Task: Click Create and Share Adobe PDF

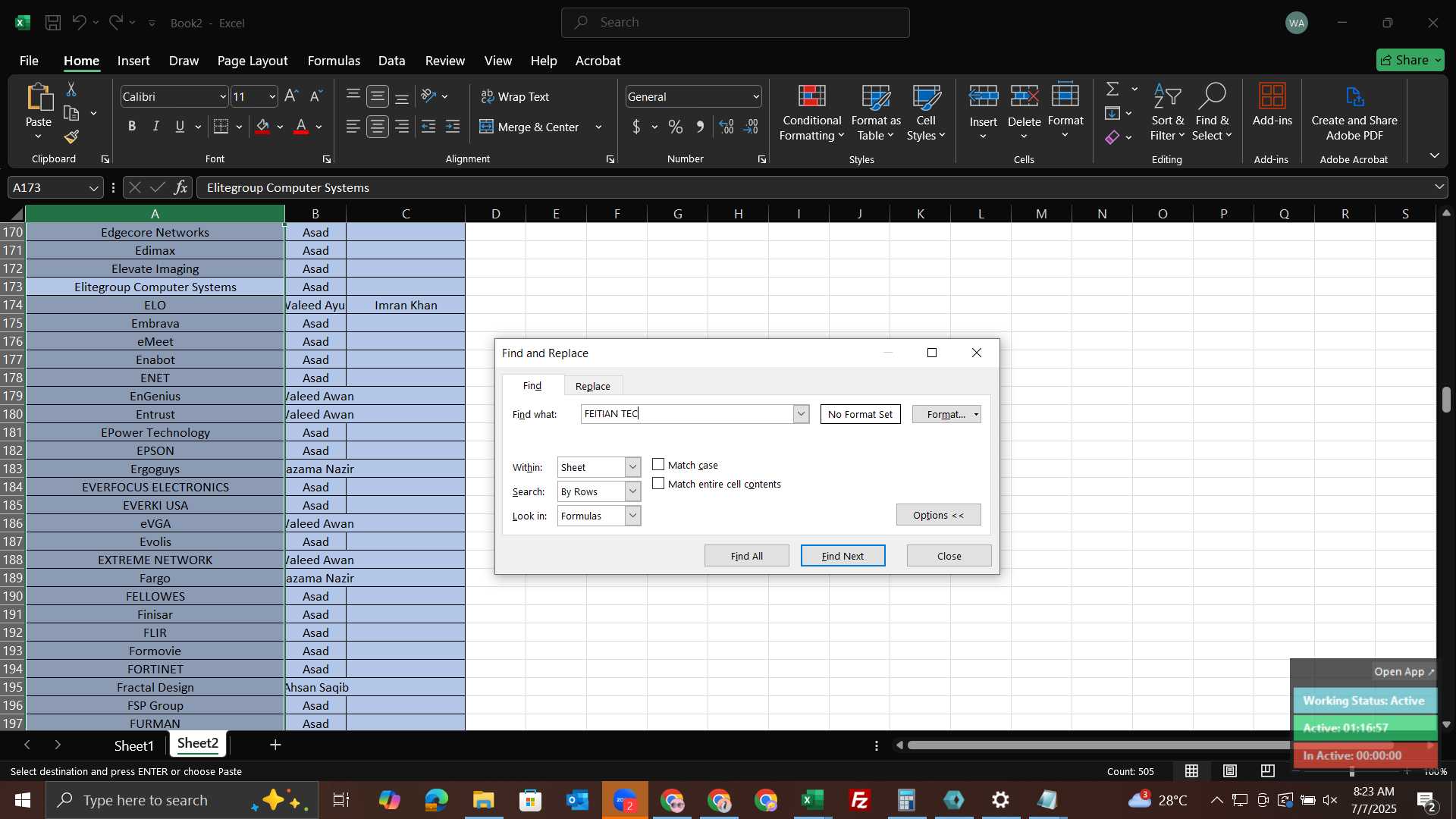Action: [1354, 113]
